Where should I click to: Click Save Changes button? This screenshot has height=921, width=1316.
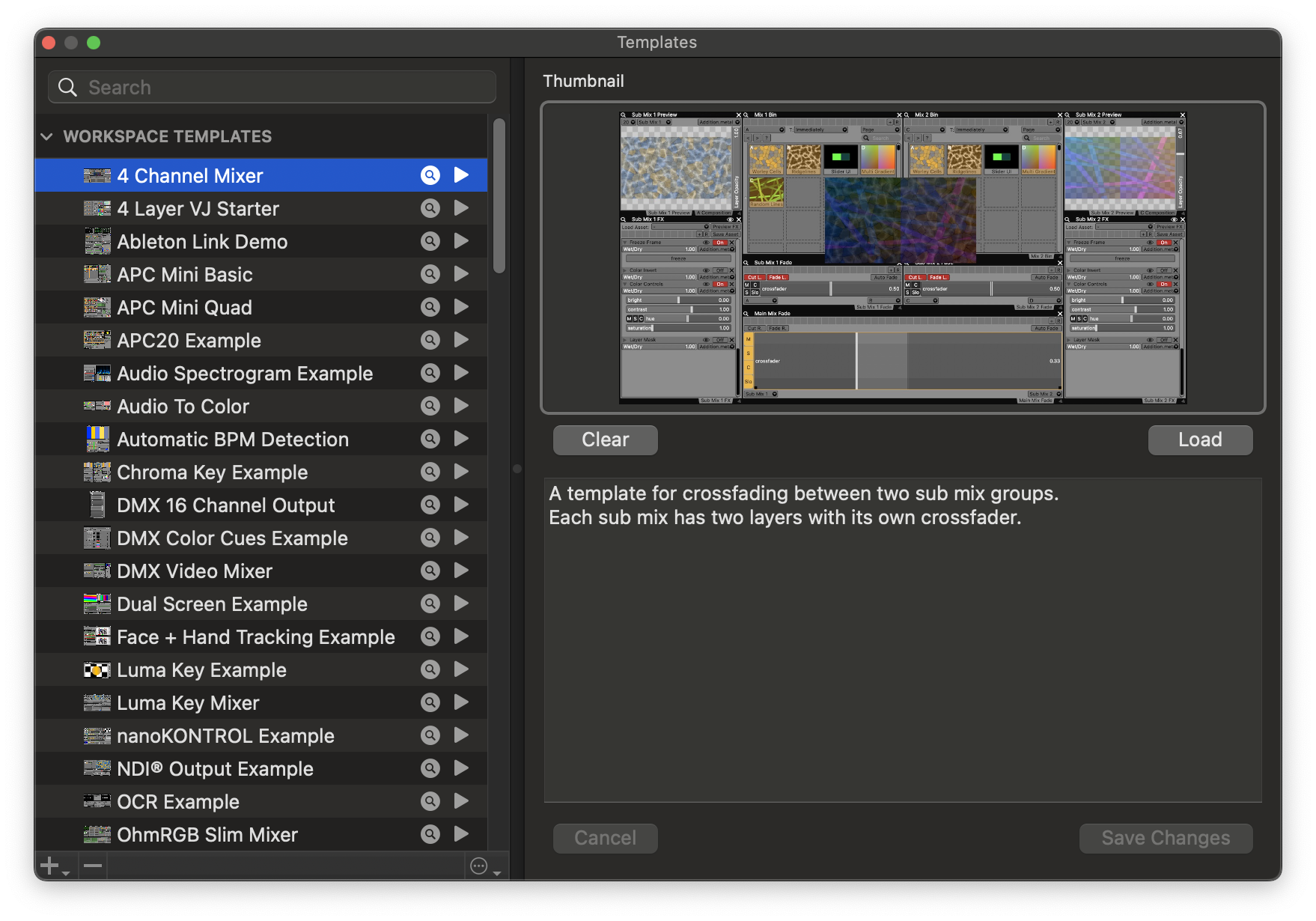pyautogui.click(x=1166, y=838)
